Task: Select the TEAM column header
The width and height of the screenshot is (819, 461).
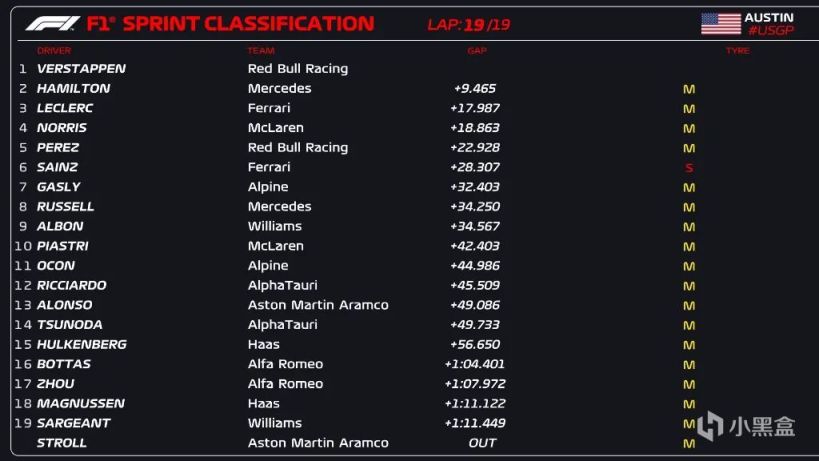Action: click(x=261, y=51)
